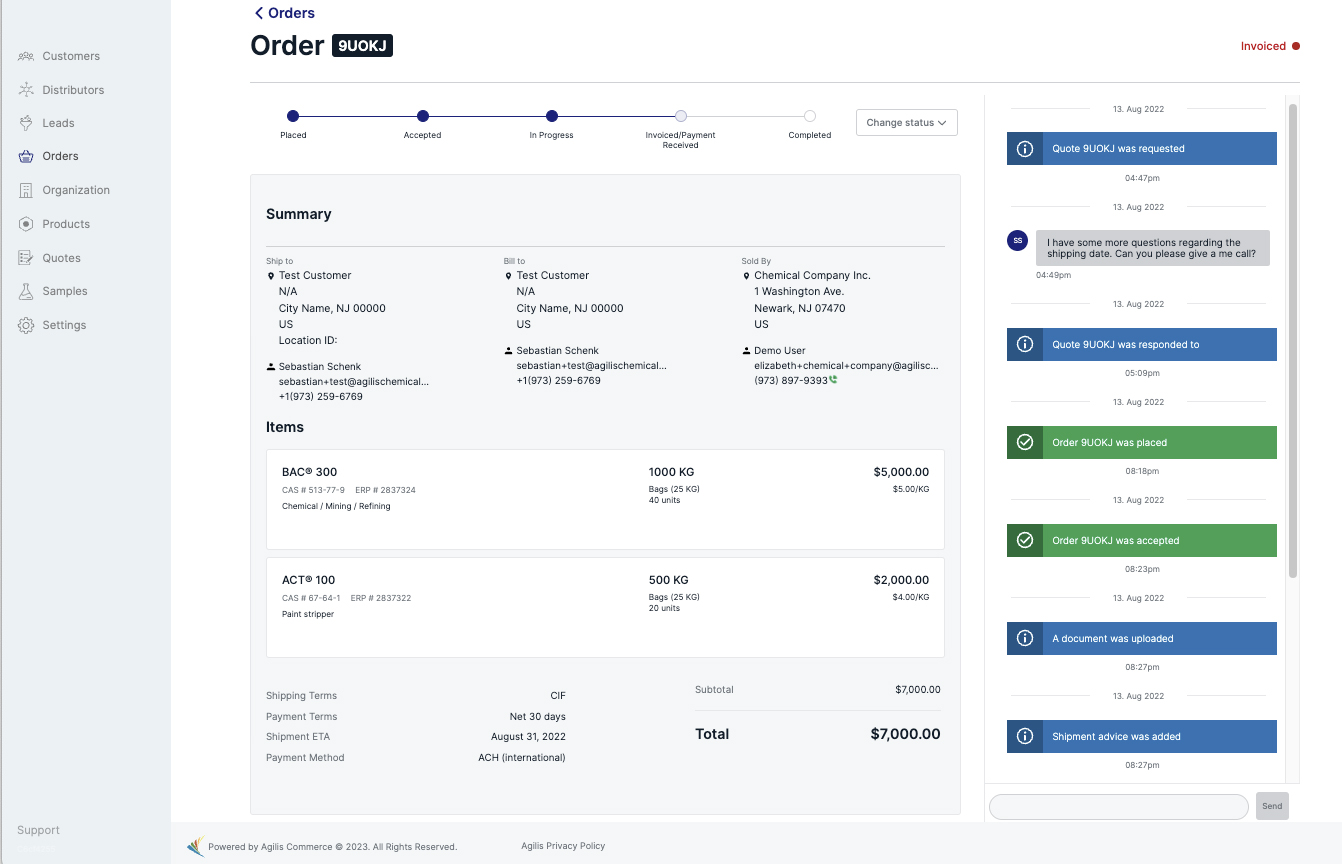This screenshot has height=864, width=1342.
Task: Click the Distributors network icon
Action: point(26,90)
